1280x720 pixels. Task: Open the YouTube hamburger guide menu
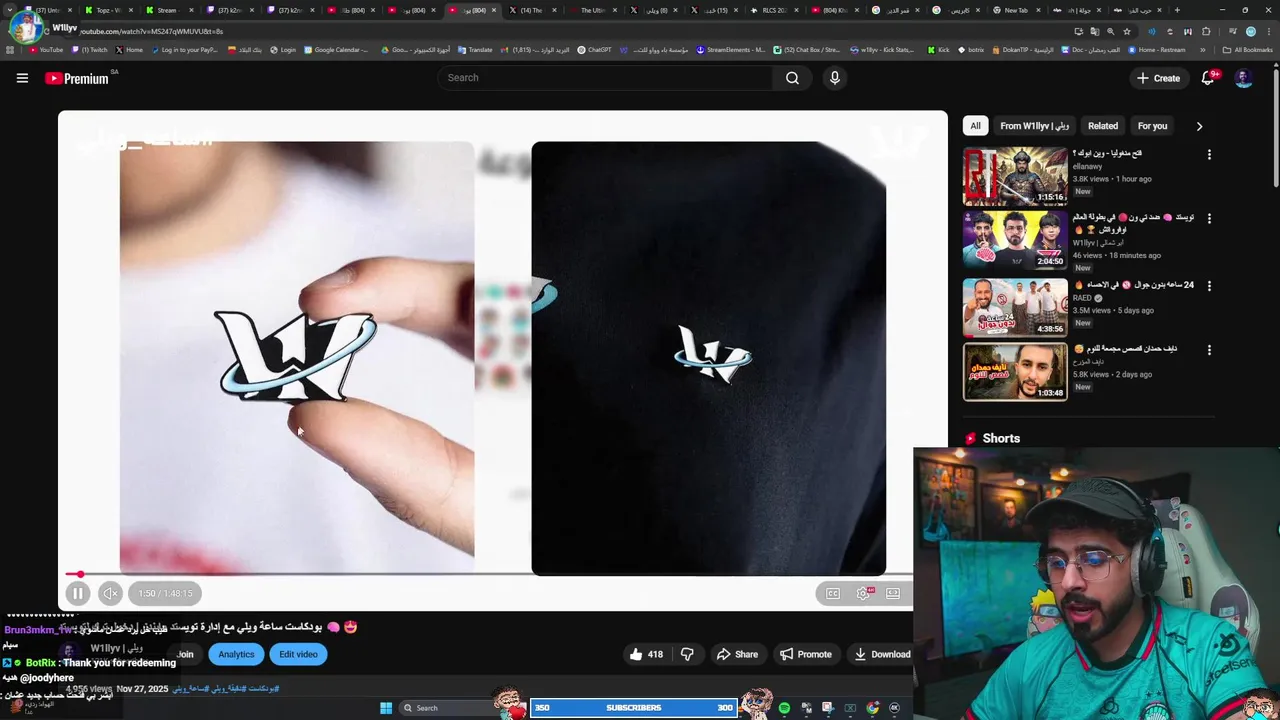(x=22, y=78)
